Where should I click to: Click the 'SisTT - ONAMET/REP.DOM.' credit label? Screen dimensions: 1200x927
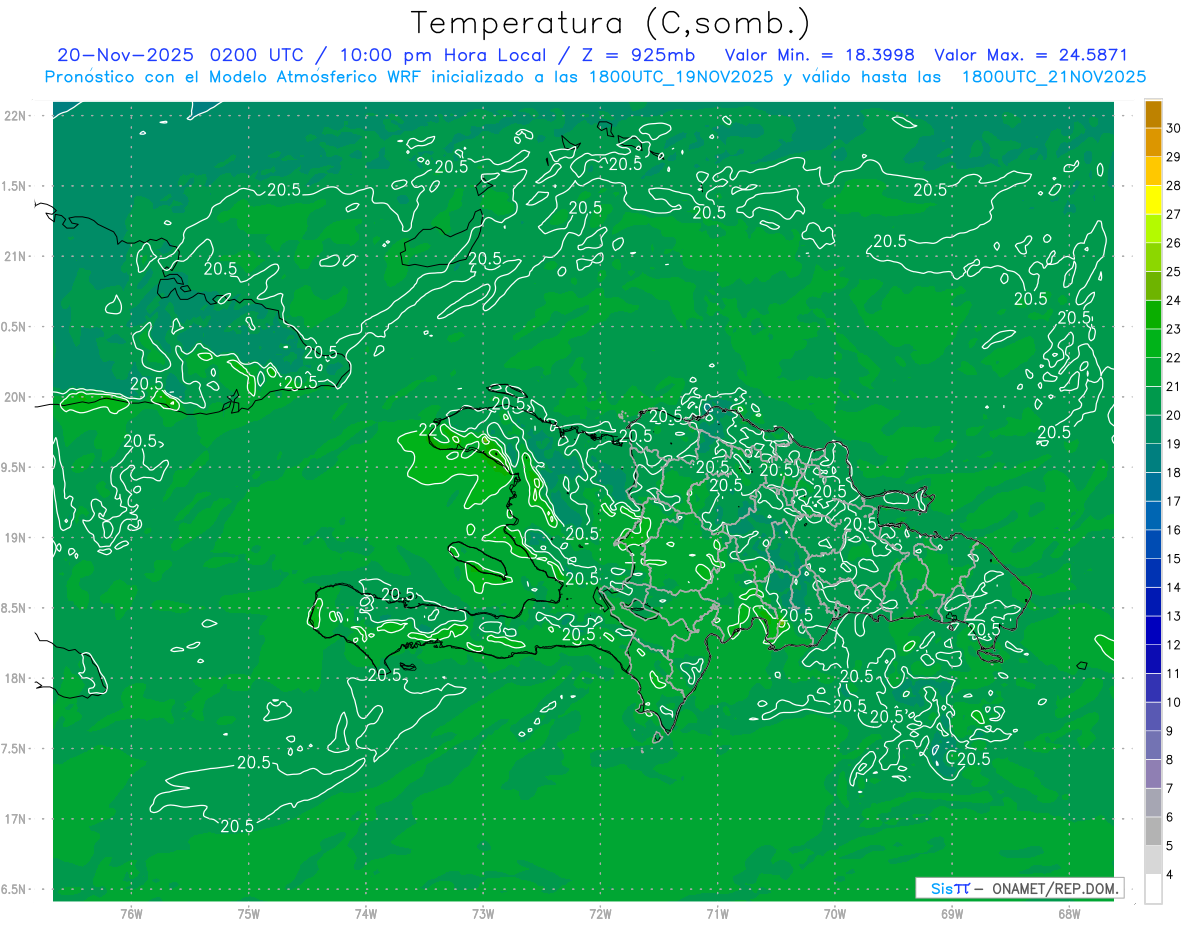1020,888
